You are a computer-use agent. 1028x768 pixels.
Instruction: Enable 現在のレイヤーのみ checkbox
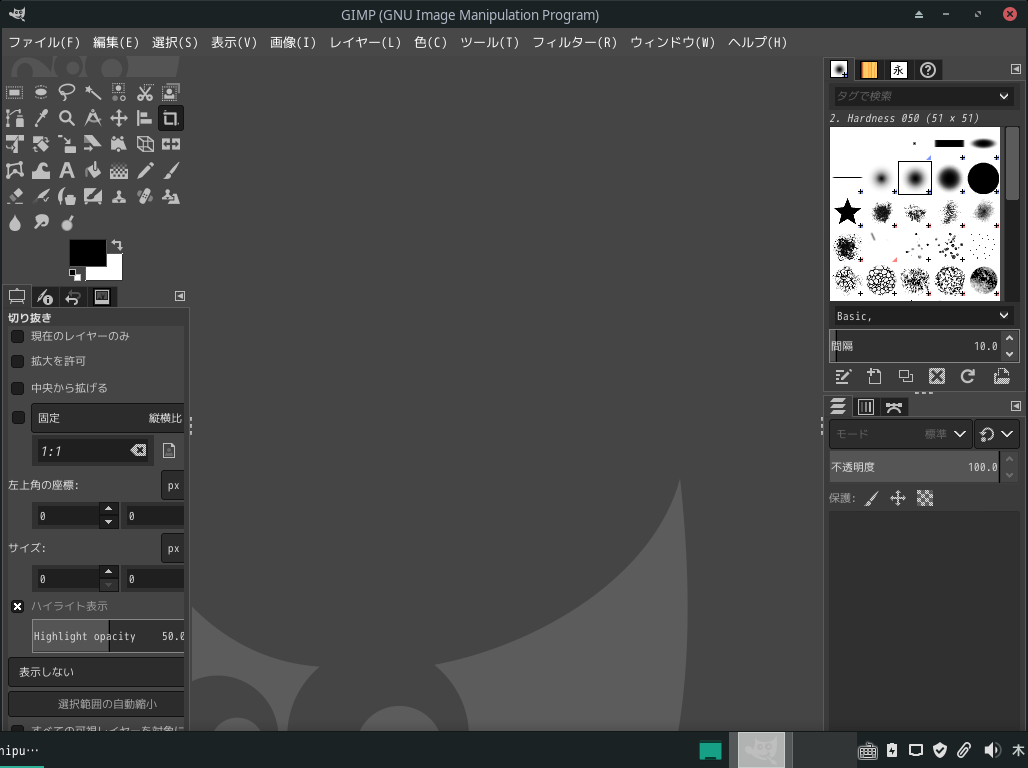click(x=18, y=336)
